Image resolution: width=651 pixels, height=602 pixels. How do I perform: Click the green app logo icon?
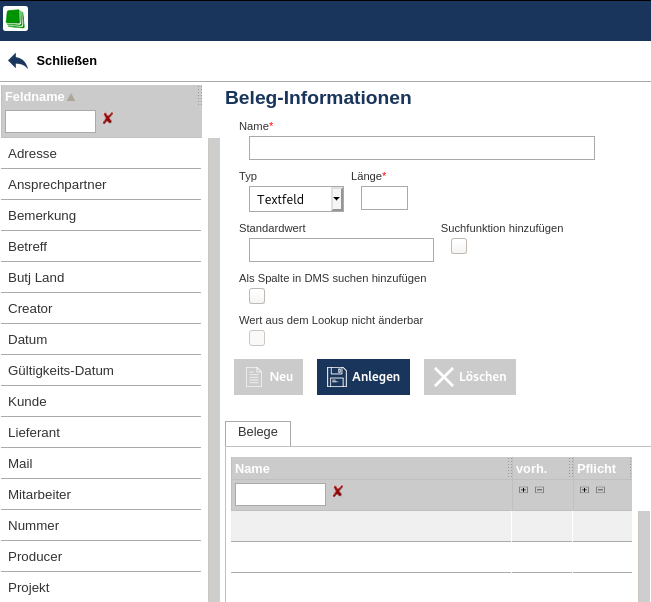[15, 19]
